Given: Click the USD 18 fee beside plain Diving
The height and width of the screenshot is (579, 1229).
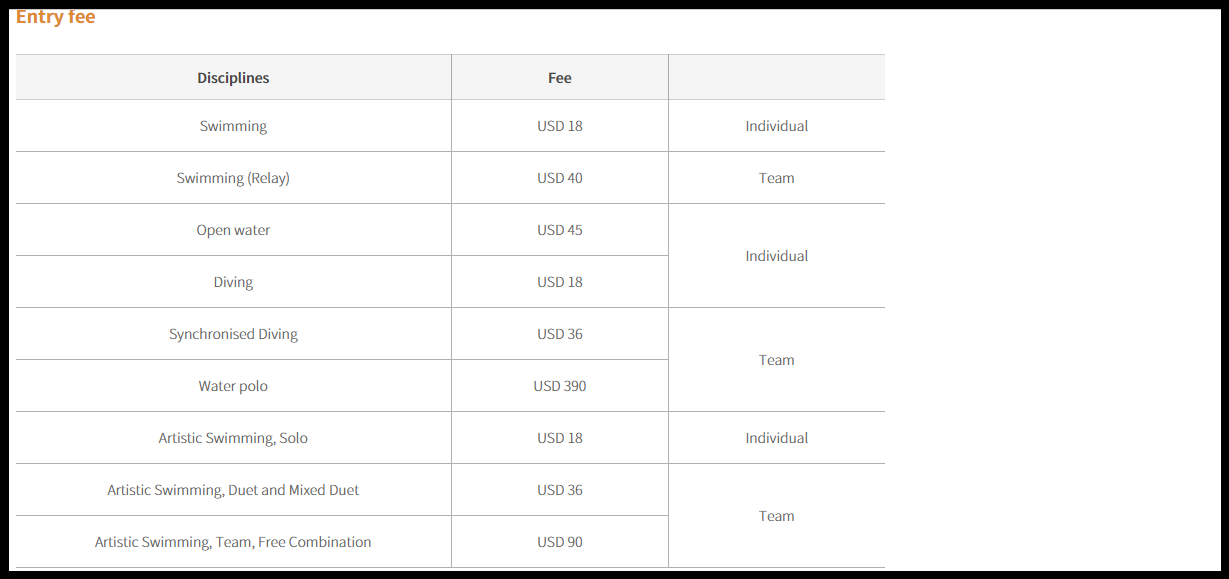Looking at the screenshot, I should click(x=560, y=282).
